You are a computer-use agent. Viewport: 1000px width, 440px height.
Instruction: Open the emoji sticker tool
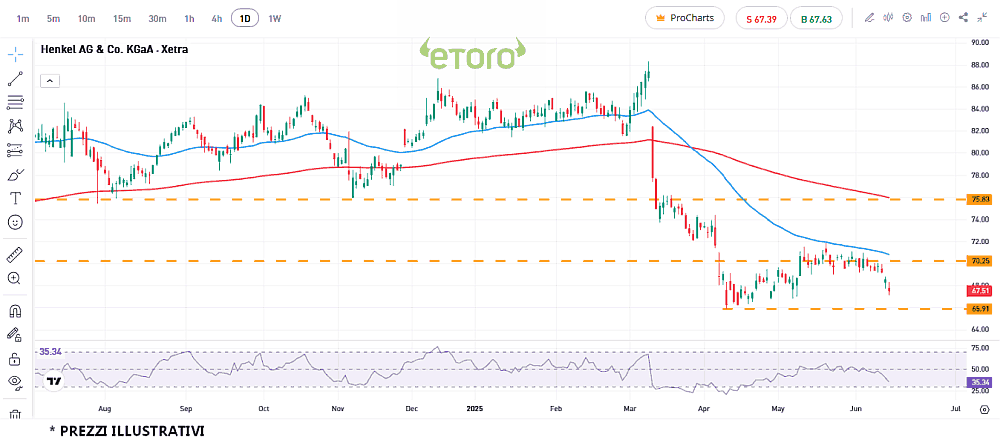click(15, 222)
